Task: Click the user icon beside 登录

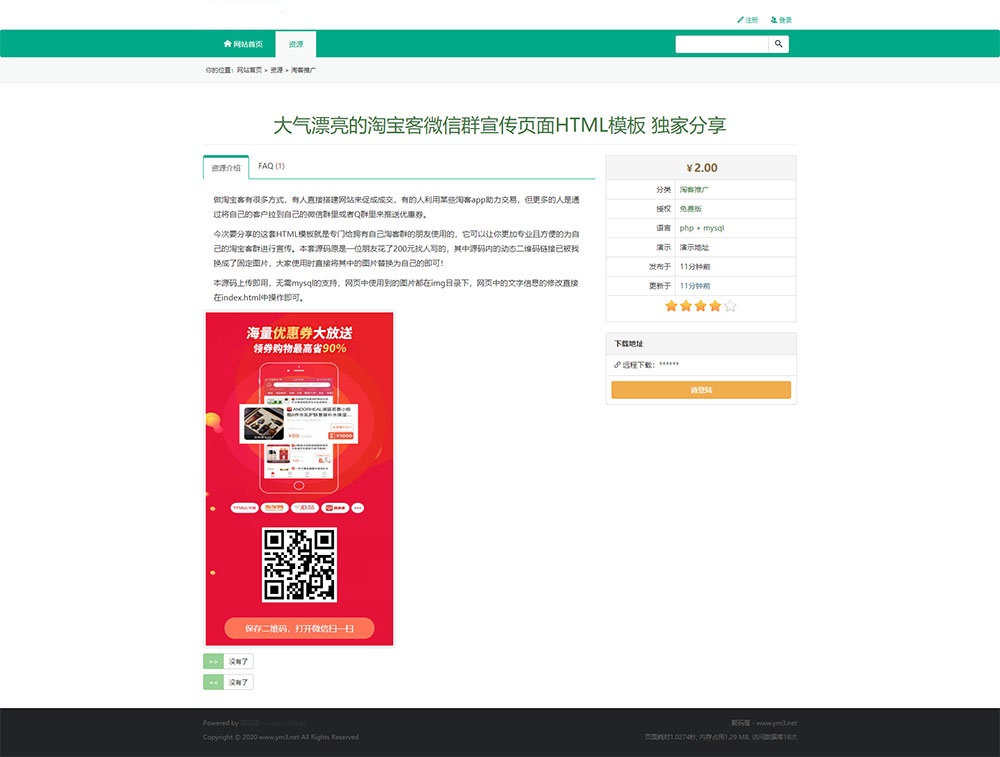Action: (x=774, y=20)
